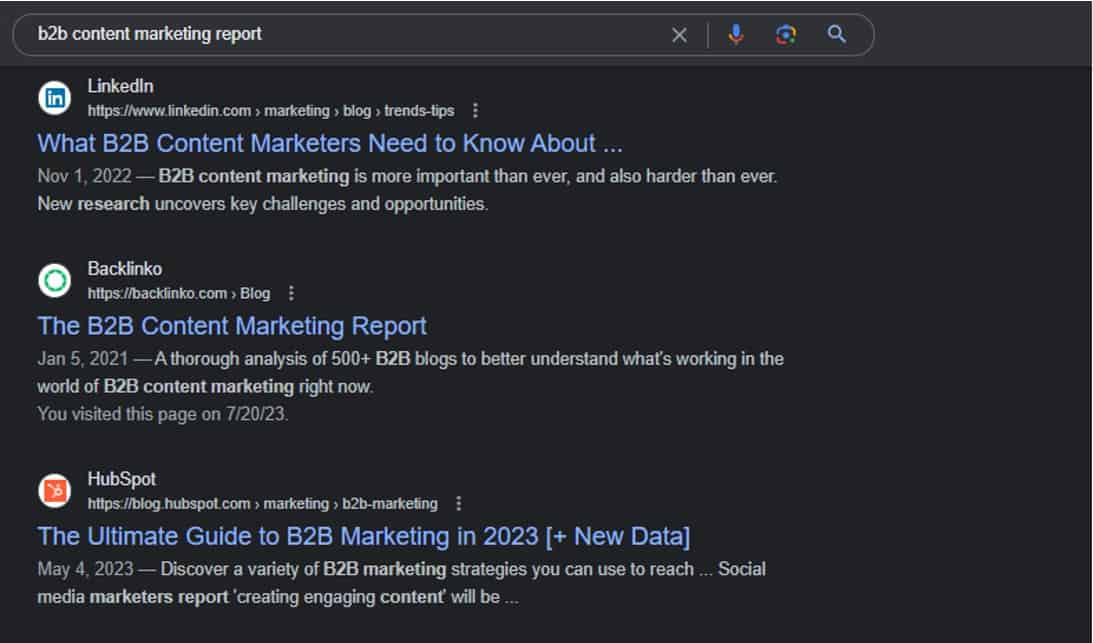This screenshot has height=643, width=1093.
Task: Click the HubSpot favicon
Action: tap(54, 491)
